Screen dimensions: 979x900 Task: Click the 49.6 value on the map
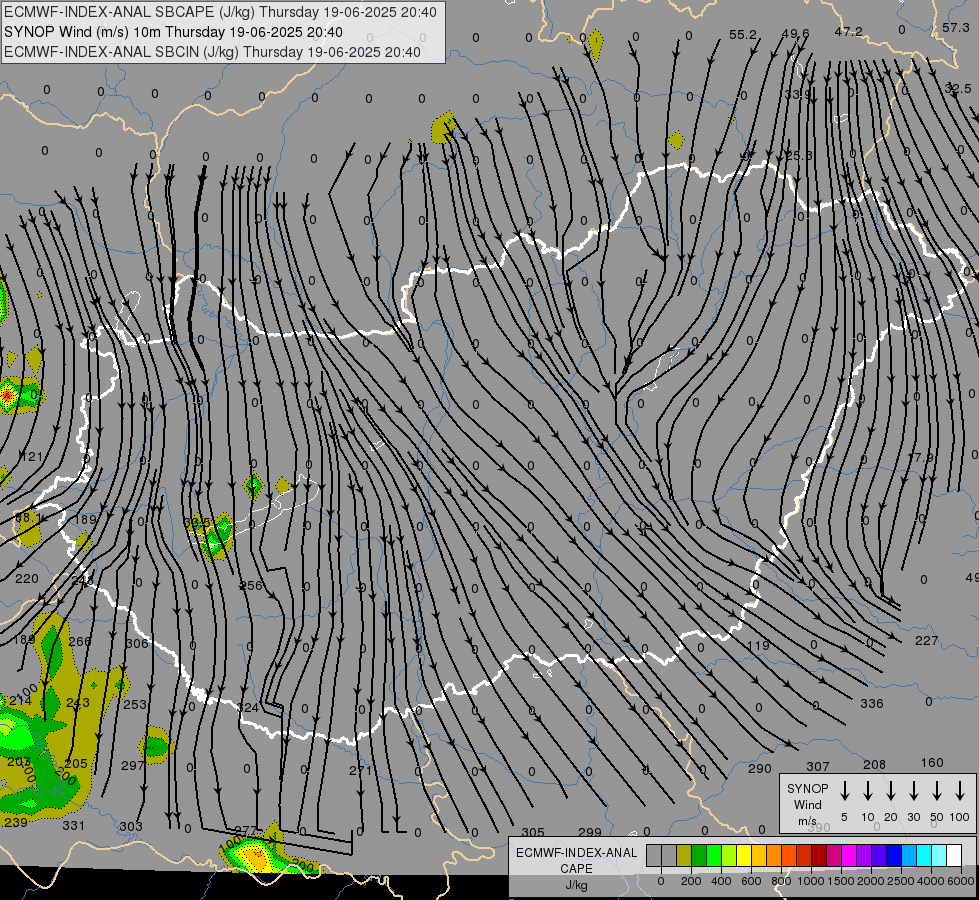(795, 33)
